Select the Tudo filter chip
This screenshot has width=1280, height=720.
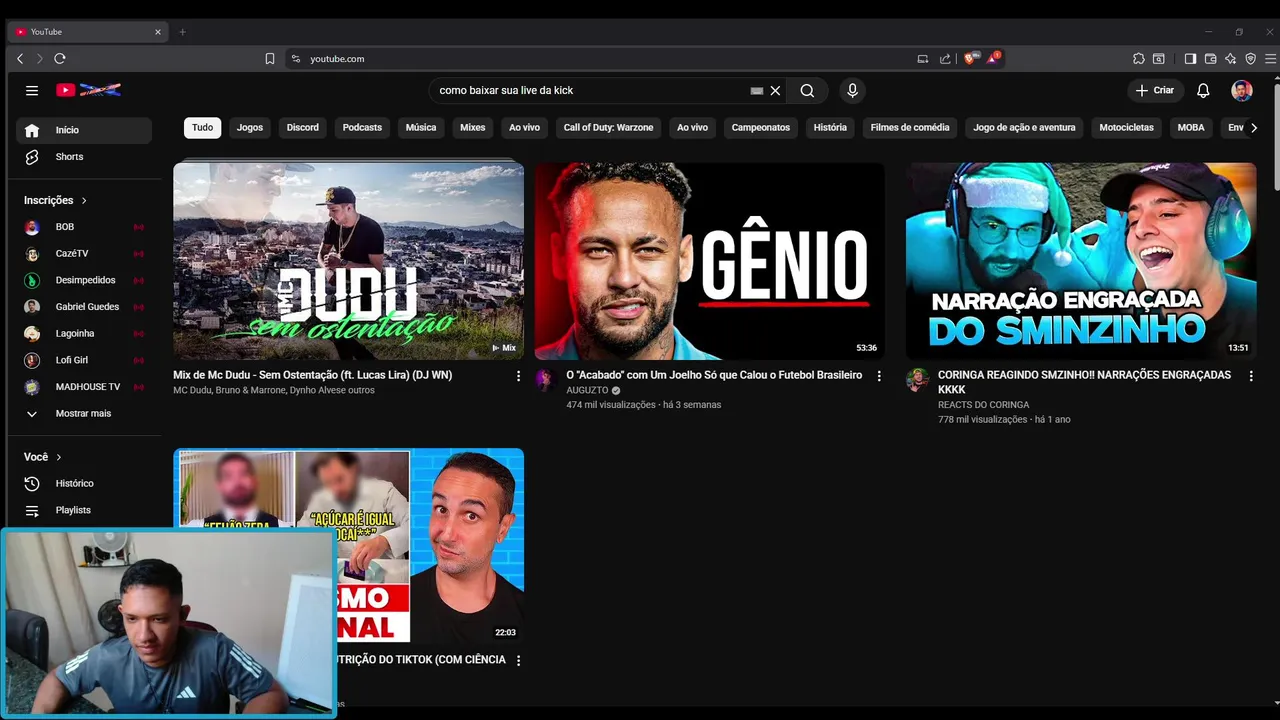[202, 128]
